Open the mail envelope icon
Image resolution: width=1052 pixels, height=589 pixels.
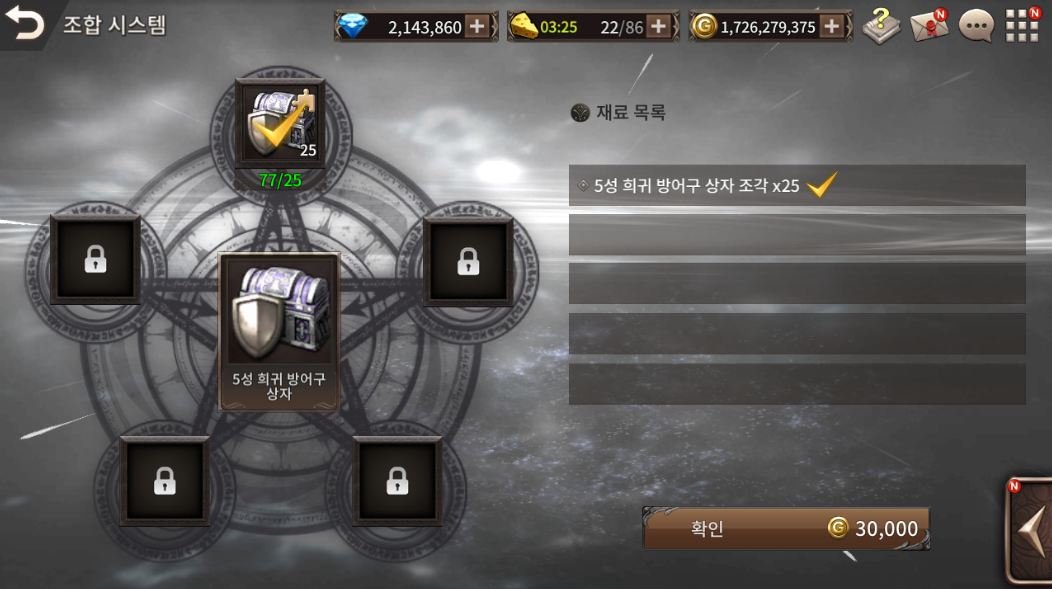pyautogui.click(x=929, y=26)
